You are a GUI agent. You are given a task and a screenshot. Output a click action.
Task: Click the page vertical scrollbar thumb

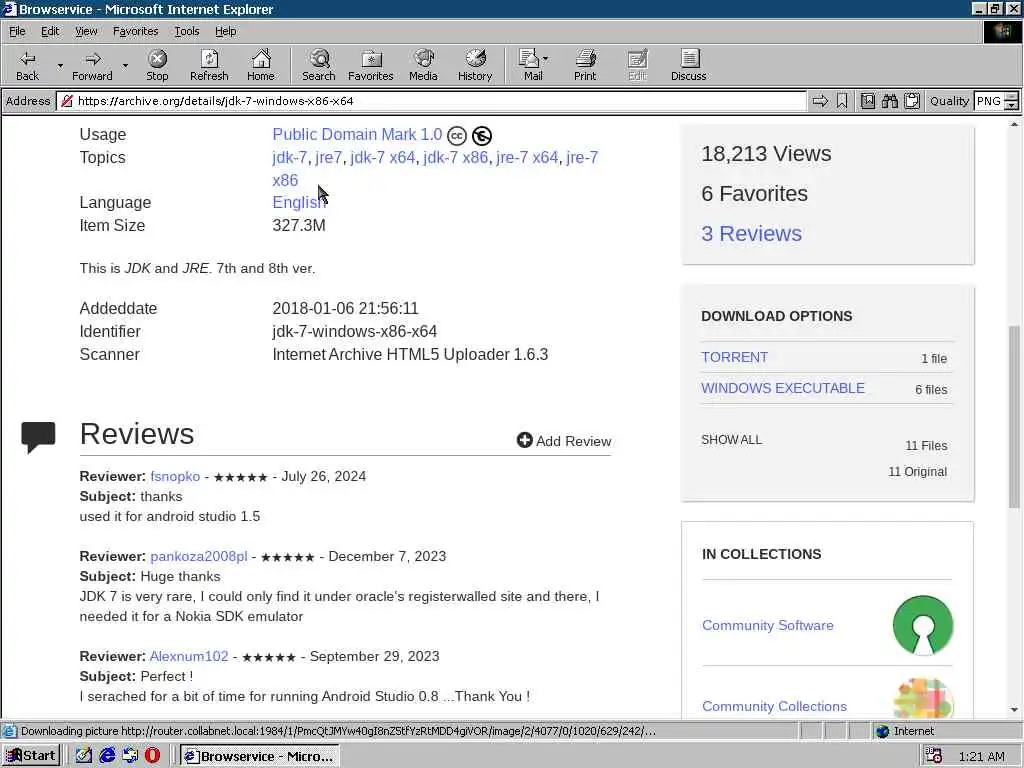[x=1014, y=418]
